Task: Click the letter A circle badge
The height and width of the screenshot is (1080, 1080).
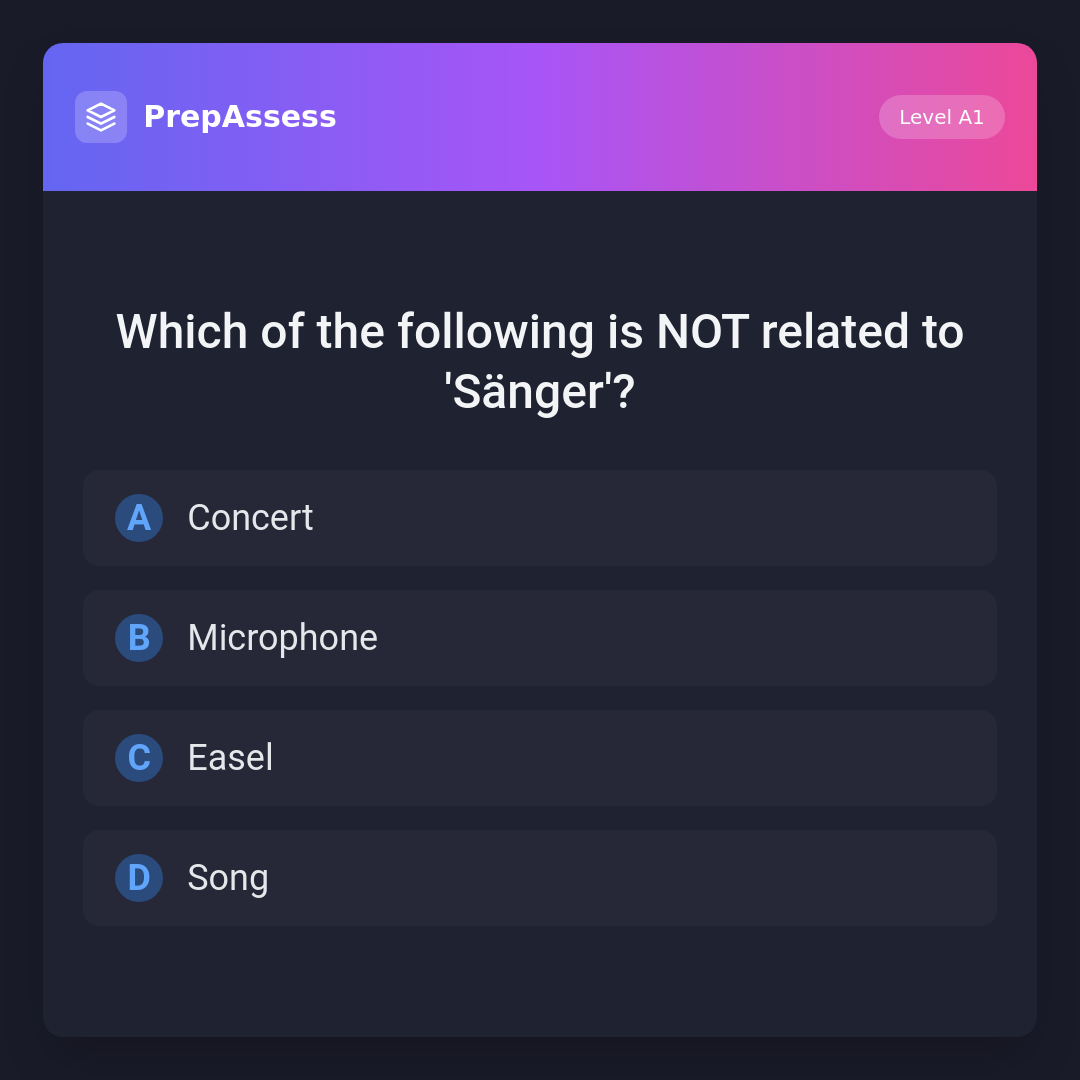Action: (x=139, y=518)
